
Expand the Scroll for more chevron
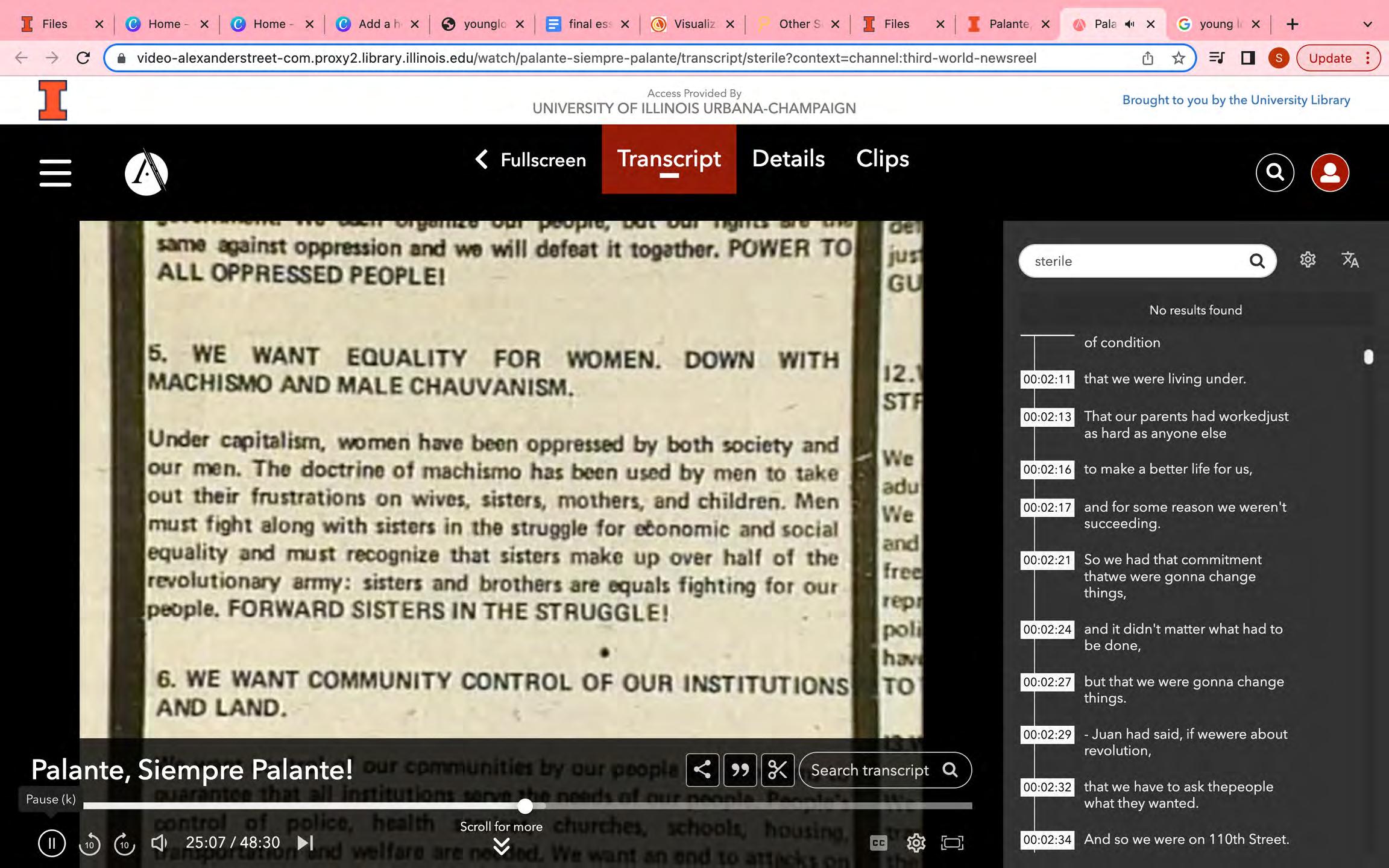coord(502,846)
